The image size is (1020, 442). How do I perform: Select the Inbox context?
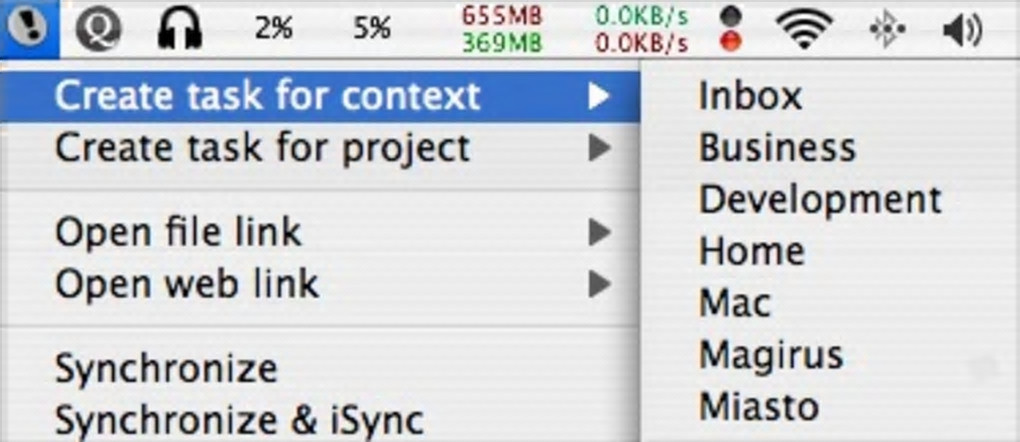[750, 96]
